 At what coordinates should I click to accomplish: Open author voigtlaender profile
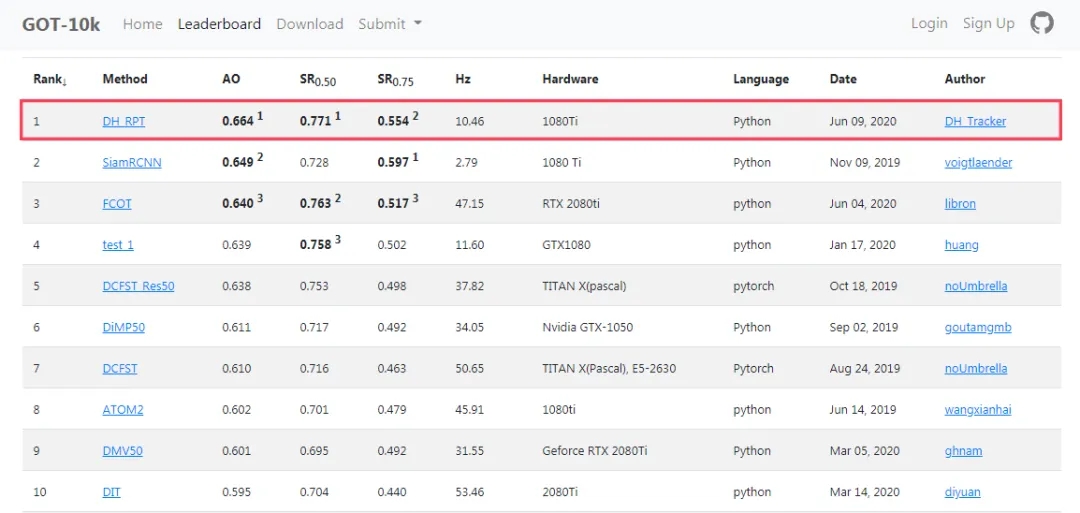978,163
